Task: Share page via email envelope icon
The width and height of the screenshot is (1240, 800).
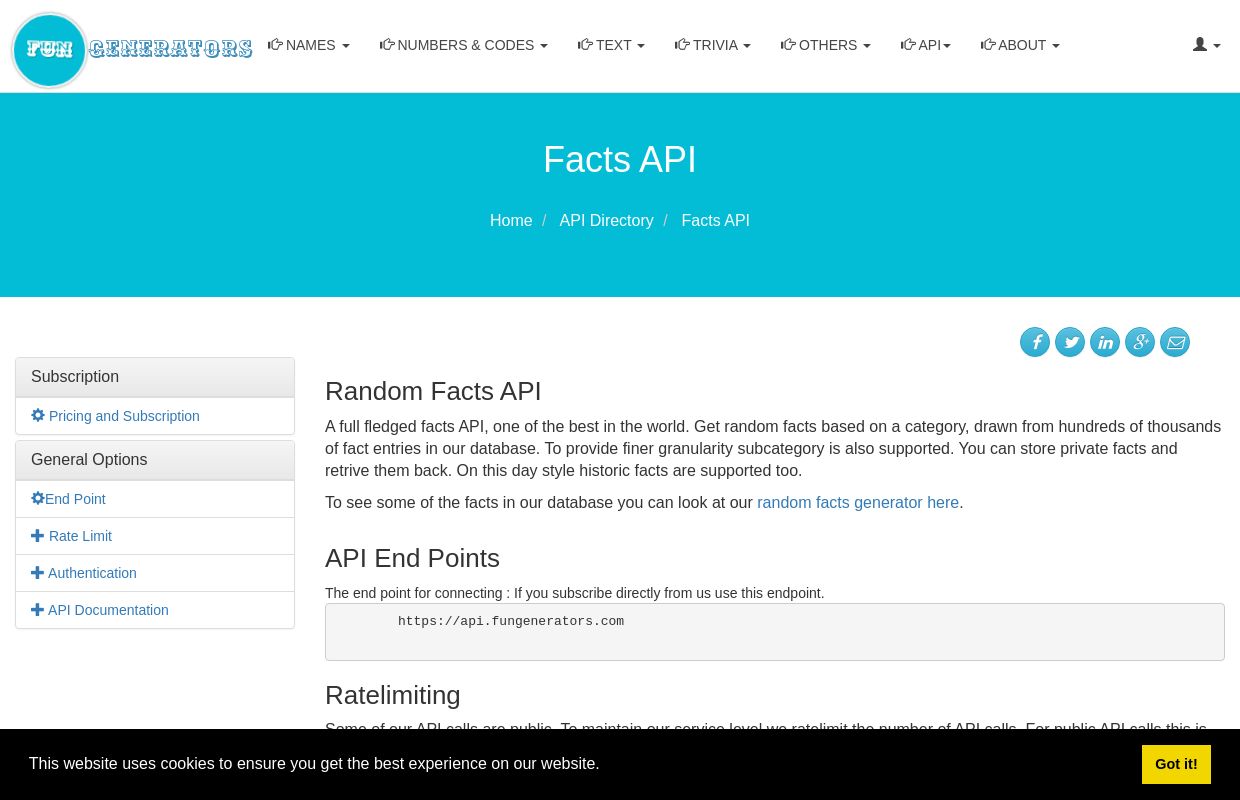Action: point(1175,342)
